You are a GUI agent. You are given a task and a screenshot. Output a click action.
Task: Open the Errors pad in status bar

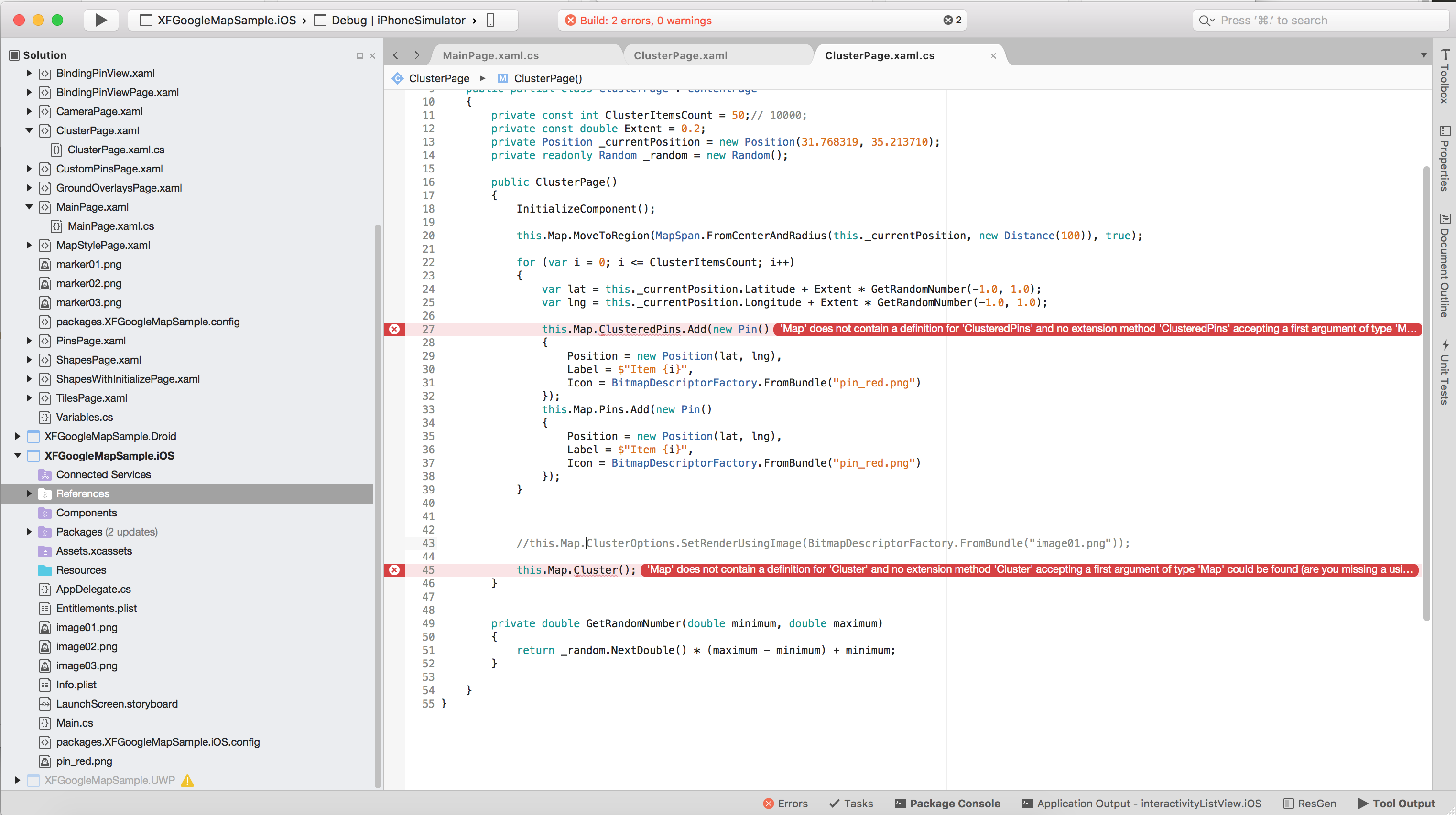tap(785, 803)
